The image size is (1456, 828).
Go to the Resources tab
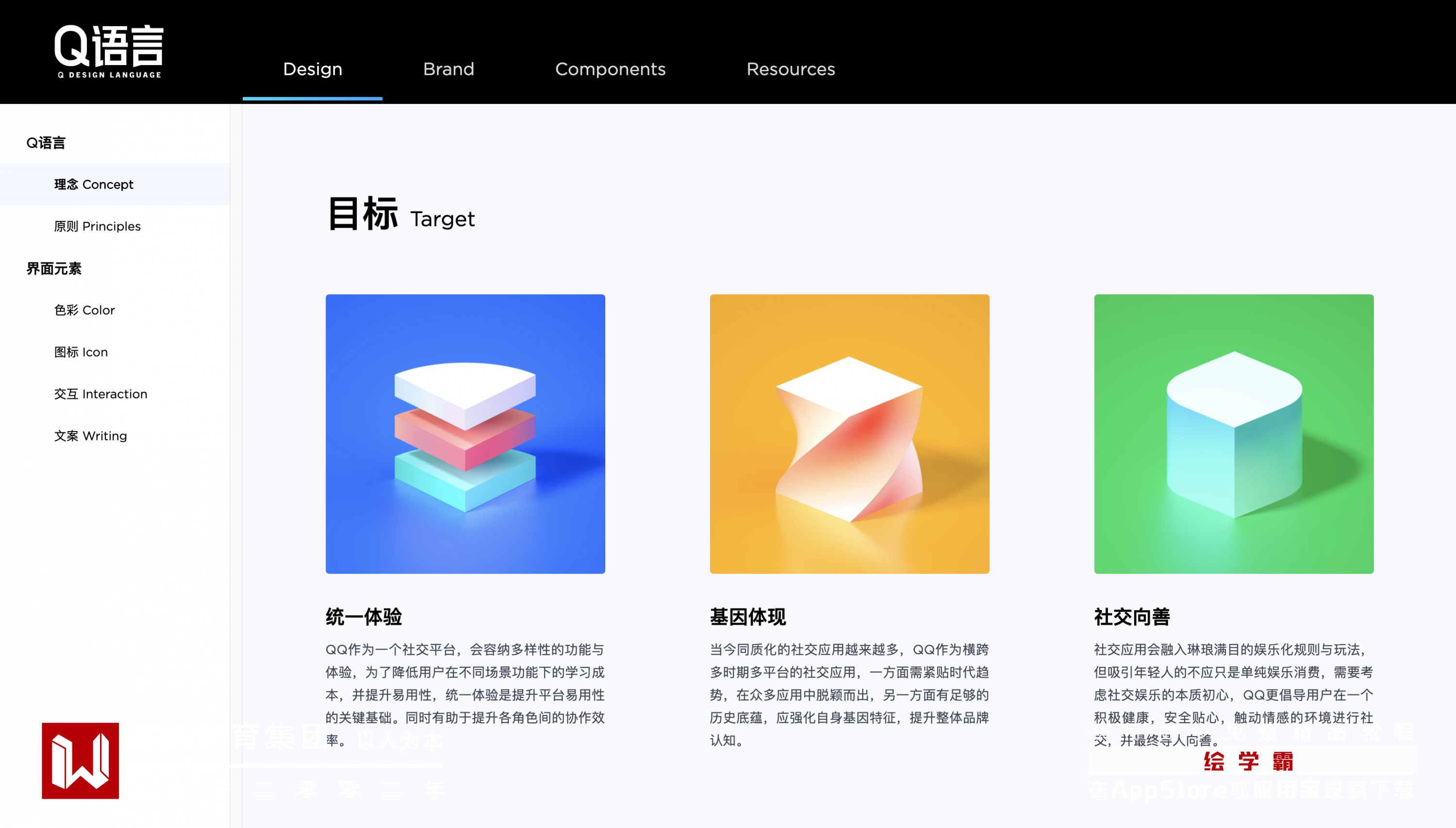click(790, 69)
